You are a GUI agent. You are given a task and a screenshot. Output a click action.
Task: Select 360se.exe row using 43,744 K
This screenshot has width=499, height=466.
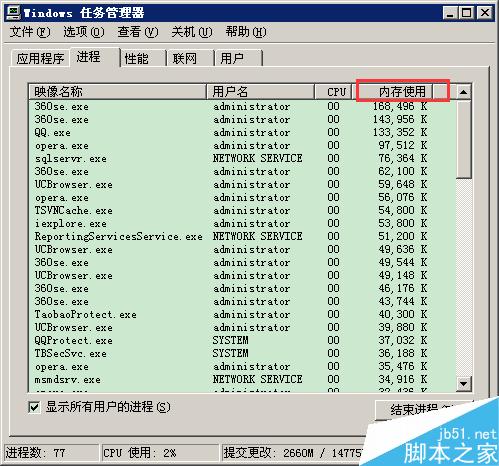point(242,301)
